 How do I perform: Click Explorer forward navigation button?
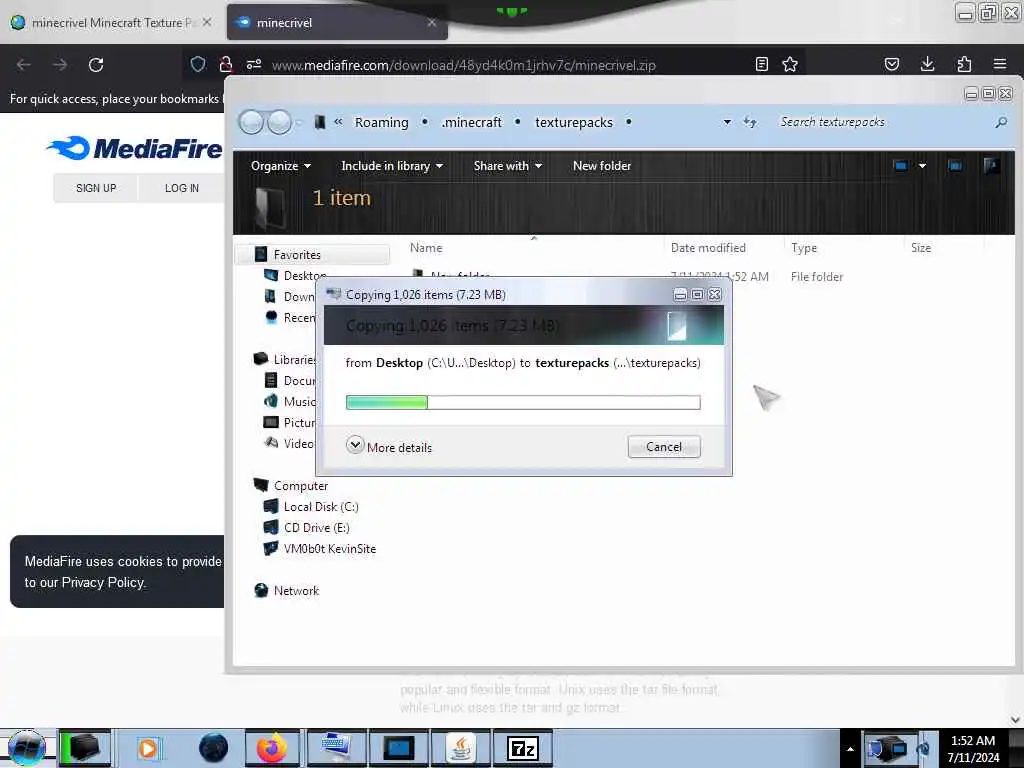pyautogui.click(x=280, y=122)
